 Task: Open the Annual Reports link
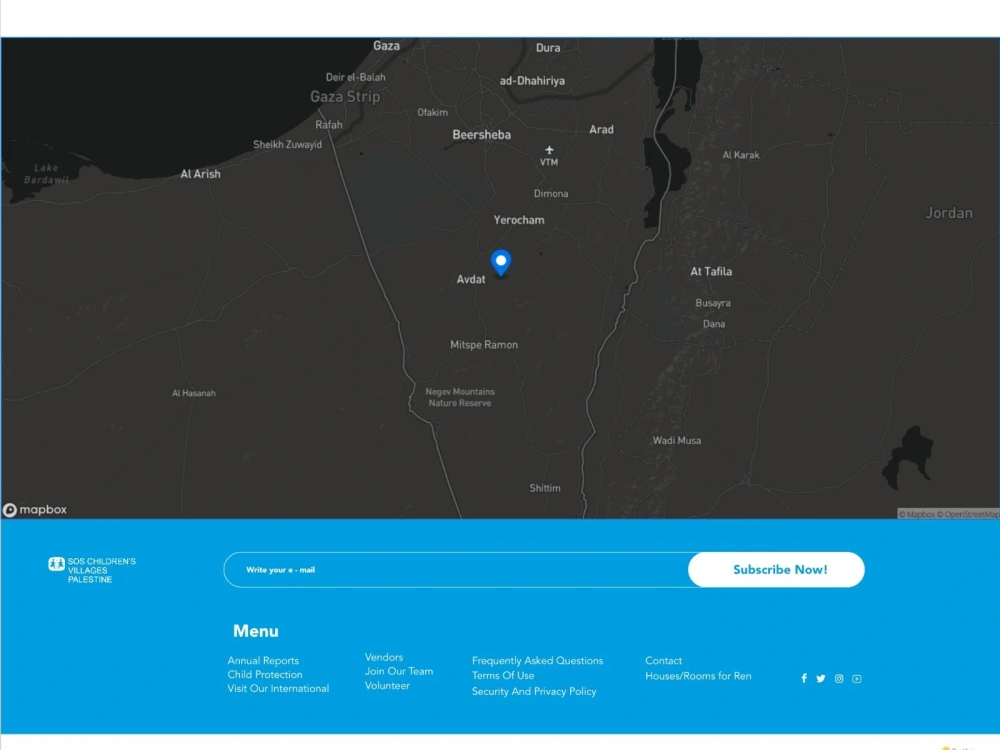tap(263, 661)
